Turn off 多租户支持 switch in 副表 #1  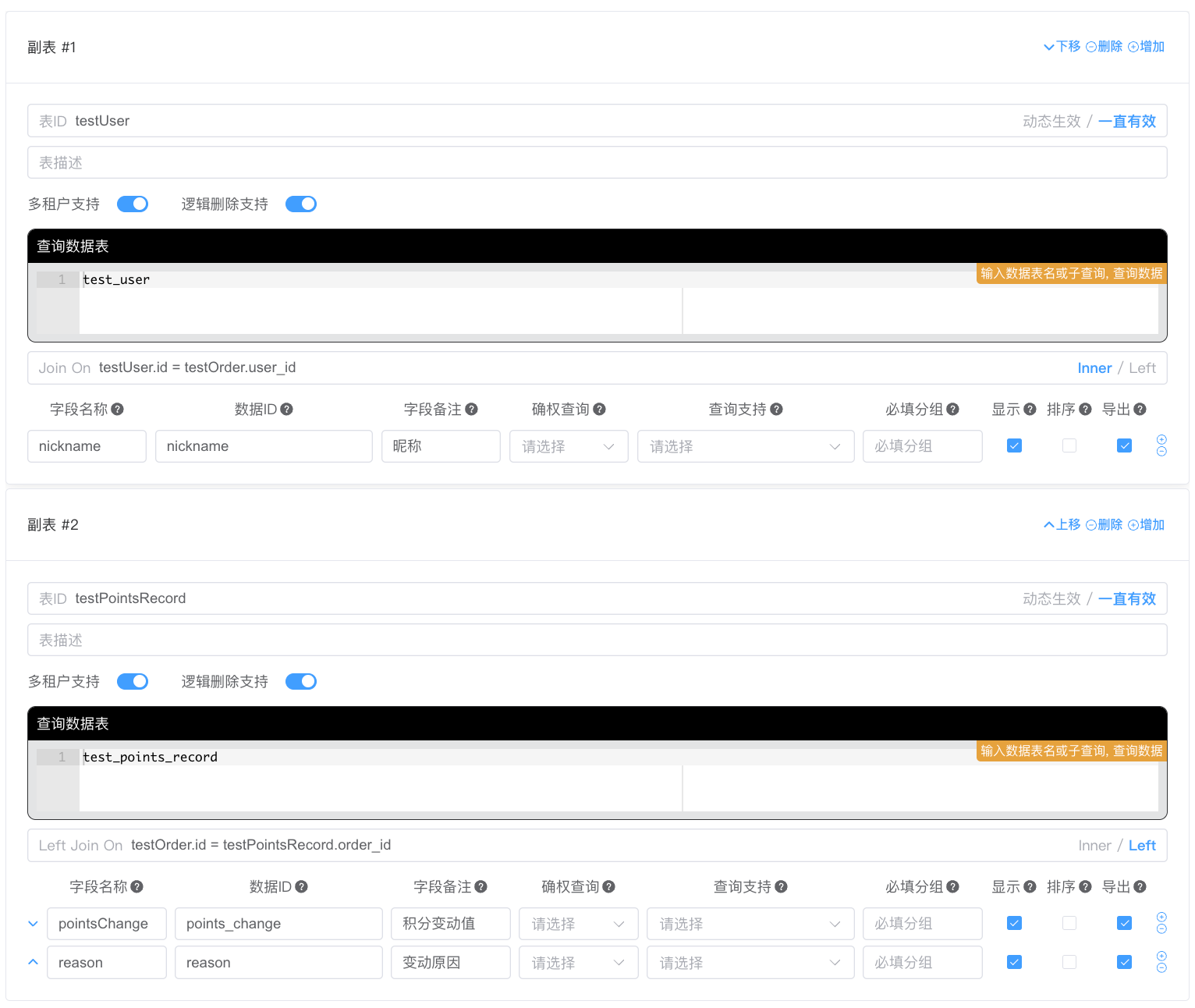(133, 204)
